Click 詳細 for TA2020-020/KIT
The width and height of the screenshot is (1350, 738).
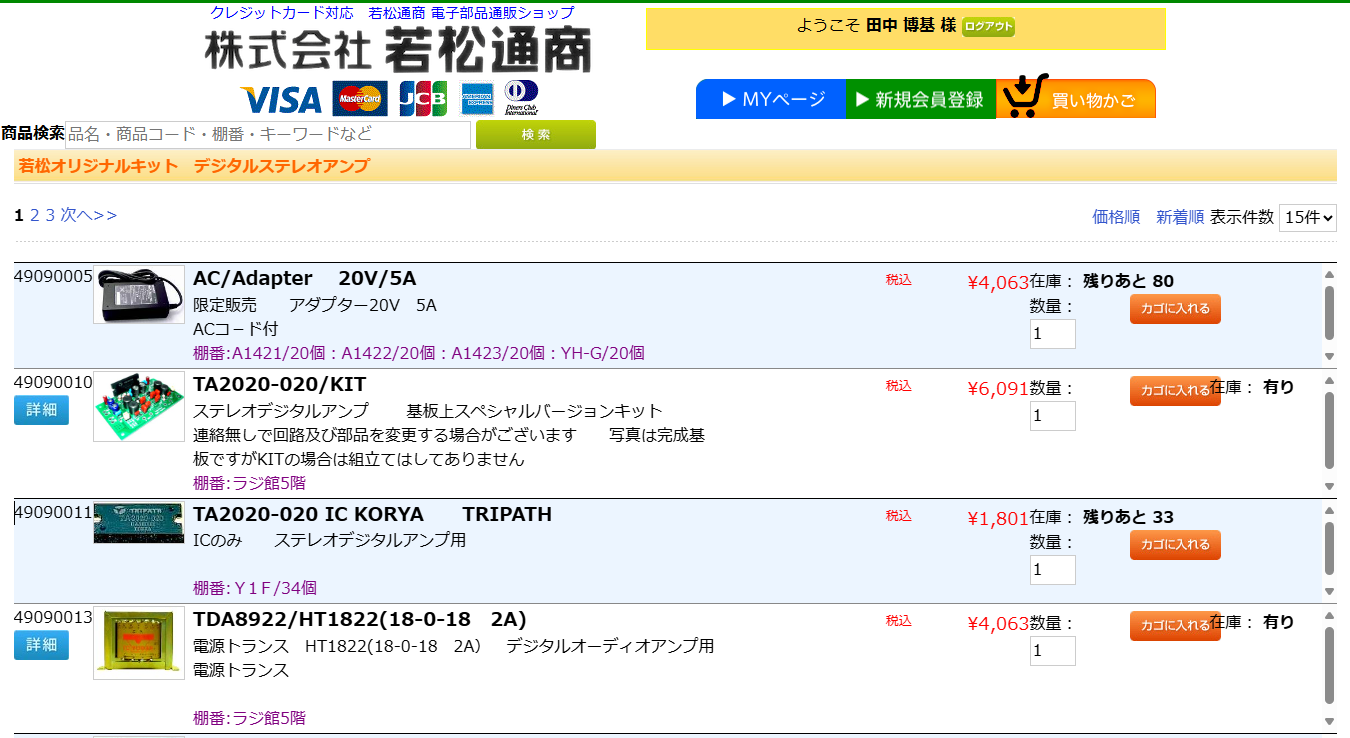point(41,410)
